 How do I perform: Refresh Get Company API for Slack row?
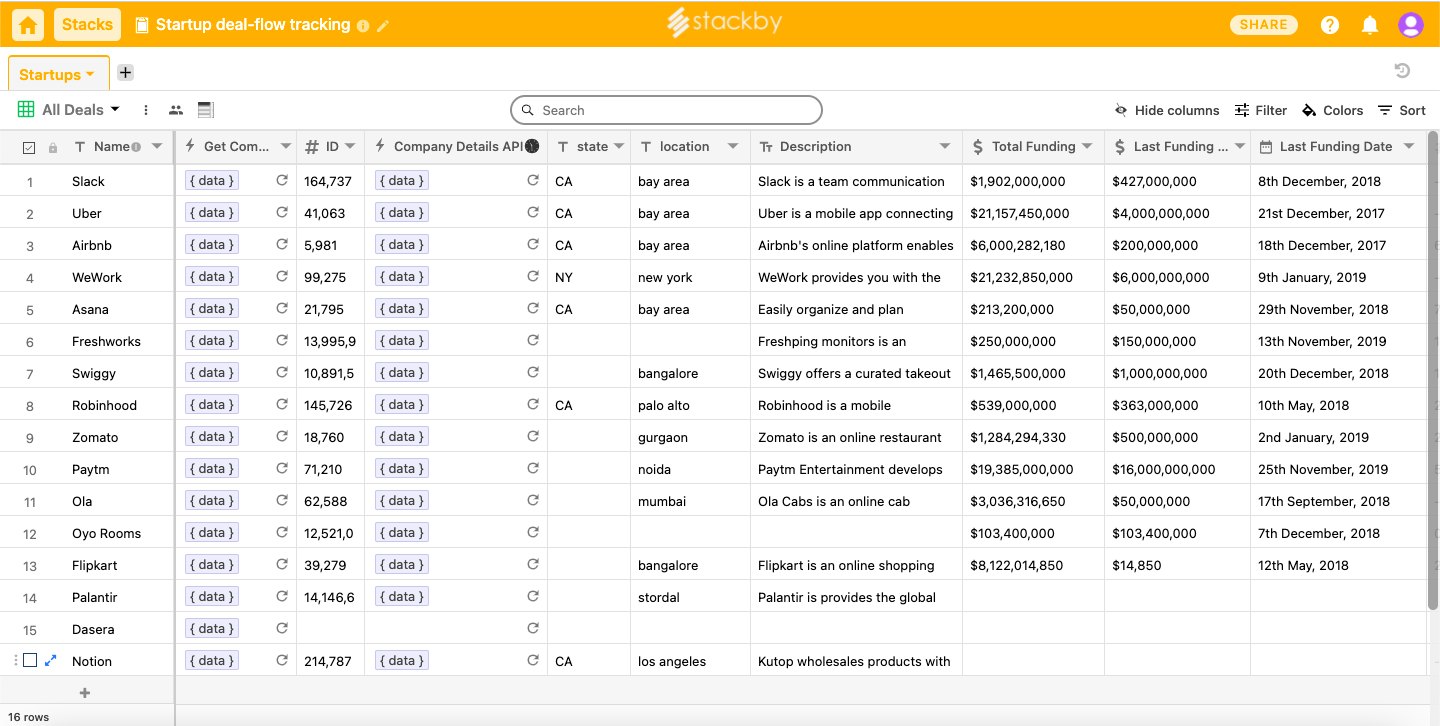pyautogui.click(x=282, y=181)
